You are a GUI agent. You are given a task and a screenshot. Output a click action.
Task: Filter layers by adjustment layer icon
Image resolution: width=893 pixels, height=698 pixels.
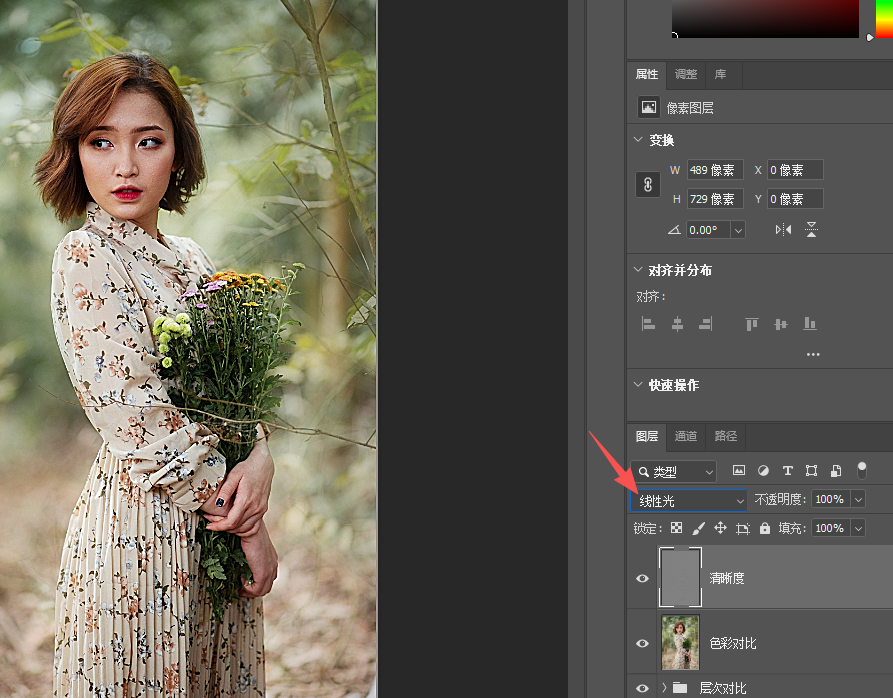[x=763, y=470]
